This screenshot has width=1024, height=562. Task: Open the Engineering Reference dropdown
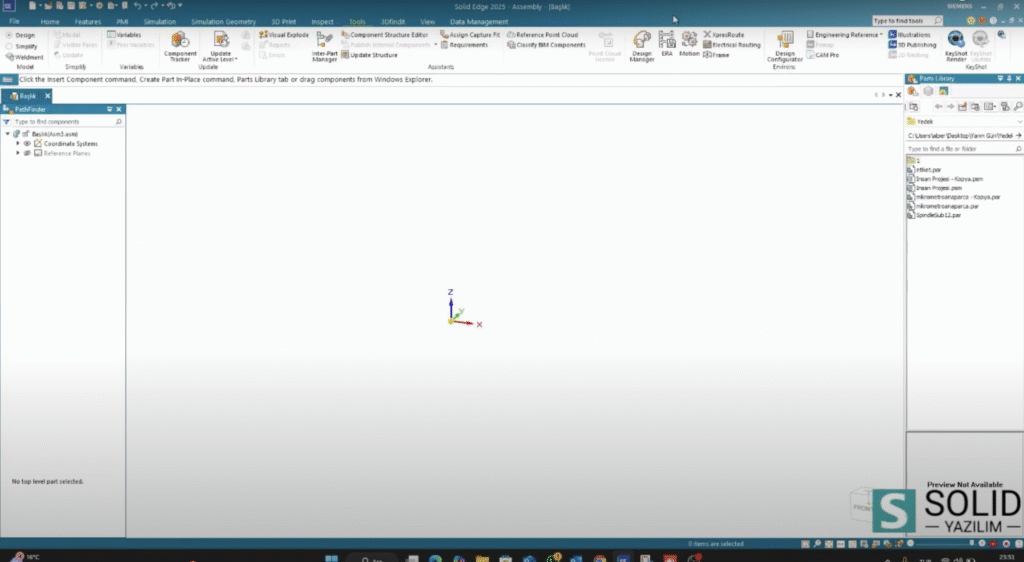(x=880, y=35)
